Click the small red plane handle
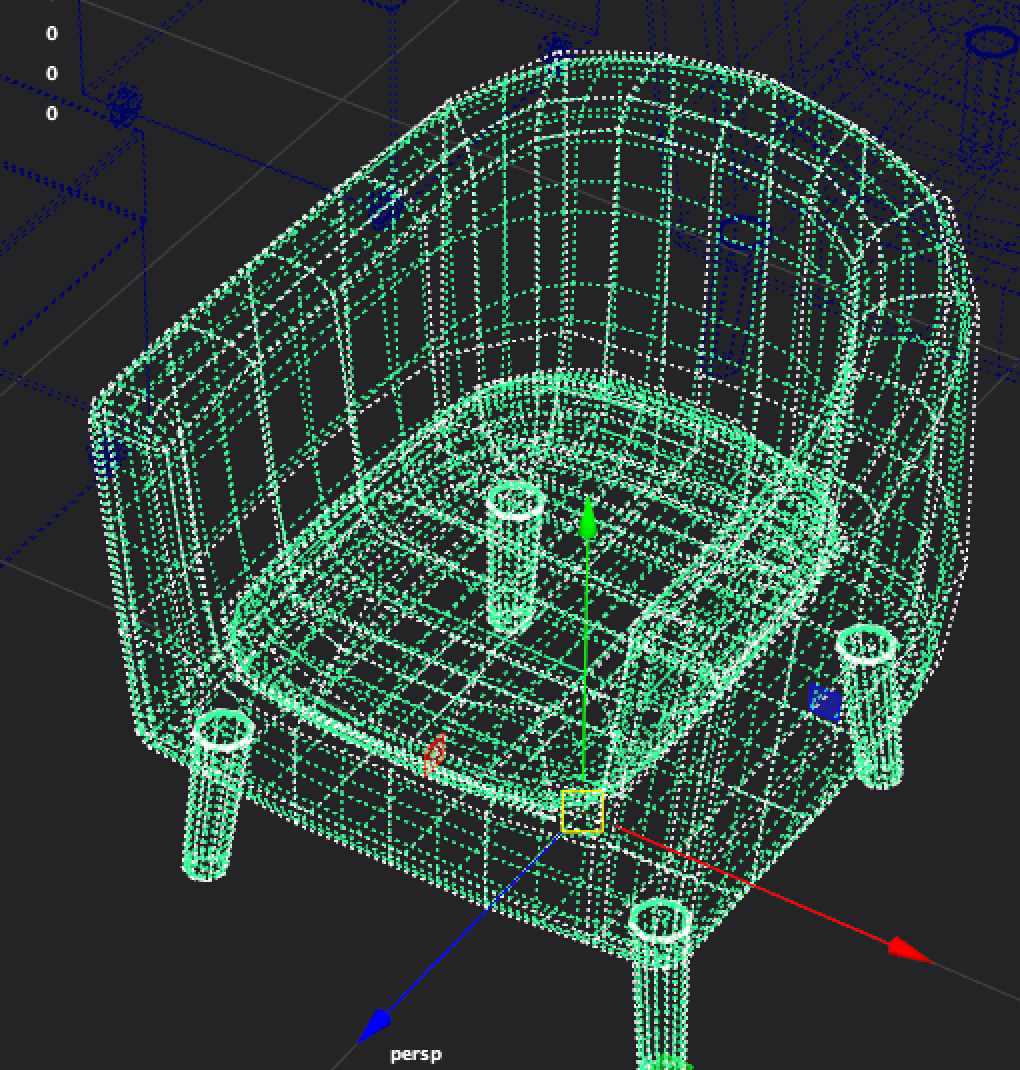Screen dimensions: 1020x1070 click(435, 754)
